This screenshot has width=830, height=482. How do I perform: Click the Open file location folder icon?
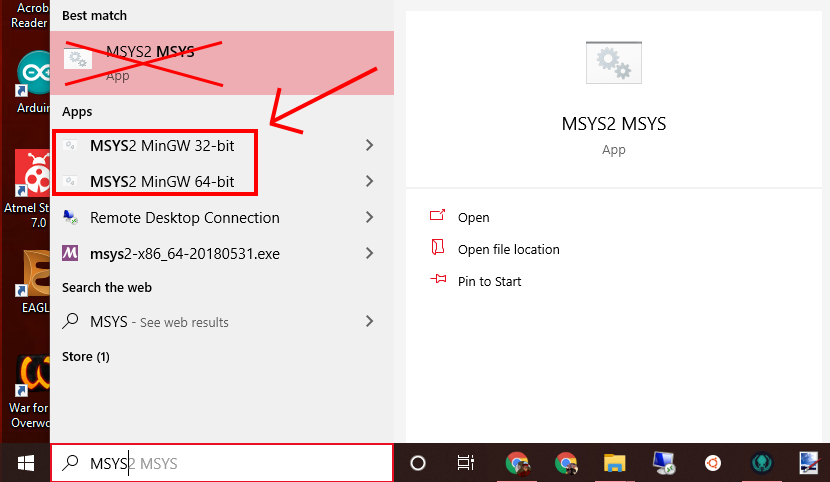coord(438,247)
